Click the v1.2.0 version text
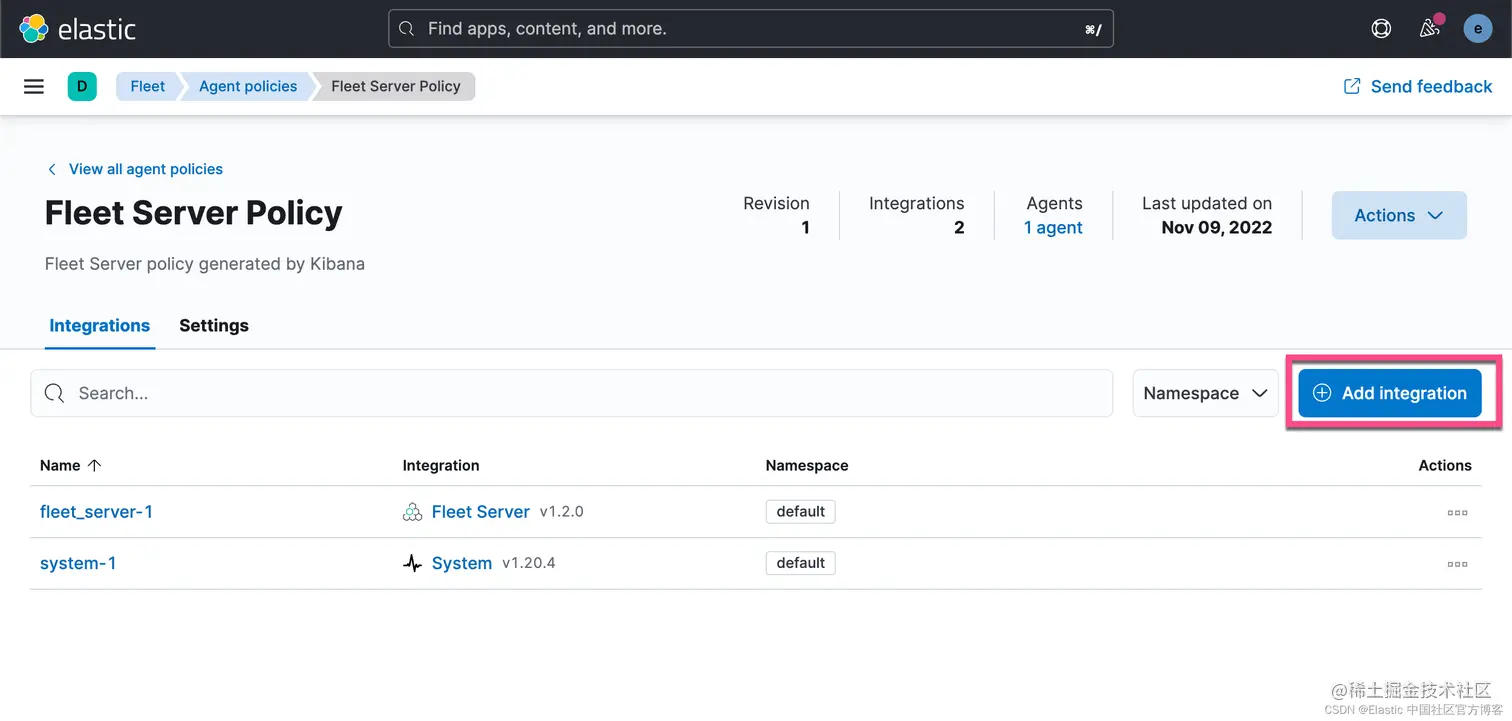1512x721 pixels. (x=562, y=511)
